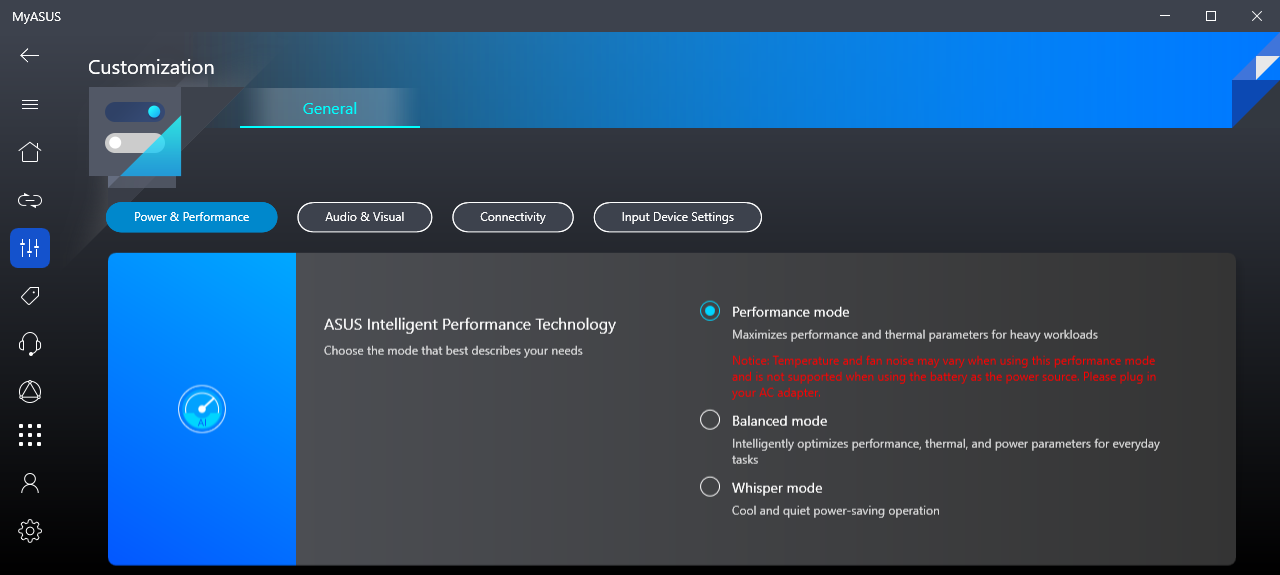Viewport: 1280px width, 575px height.
Task: Open the Home icon in sidebar
Action: (x=30, y=152)
